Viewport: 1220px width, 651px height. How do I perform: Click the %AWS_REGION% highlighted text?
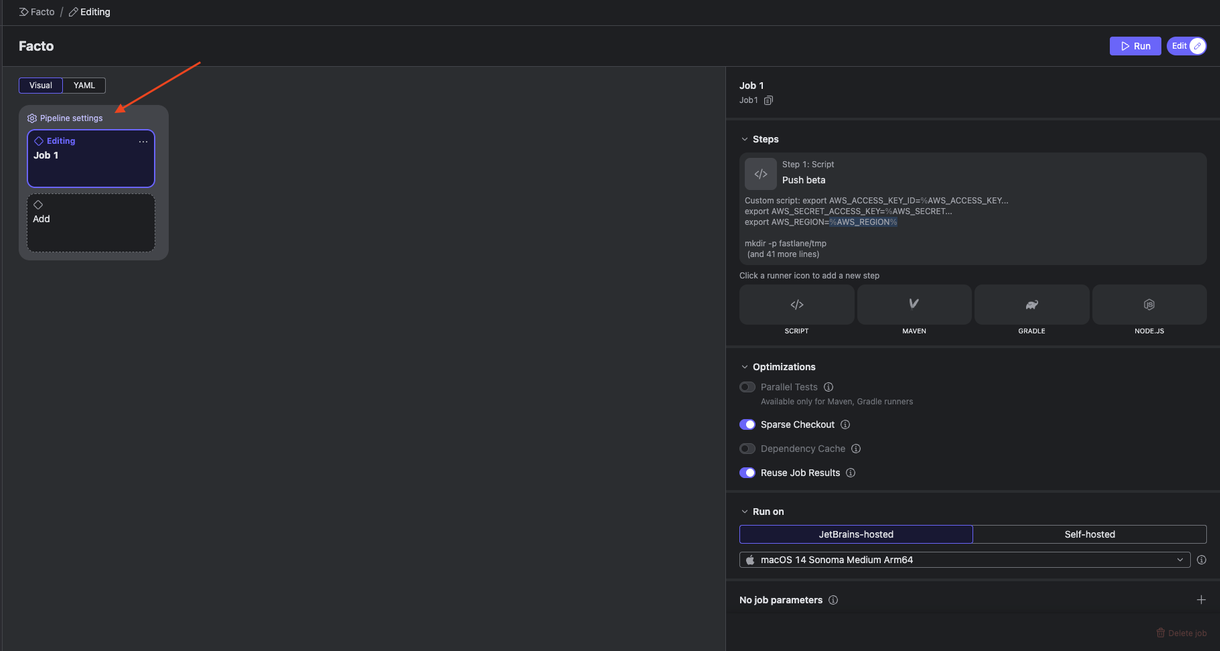863,222
